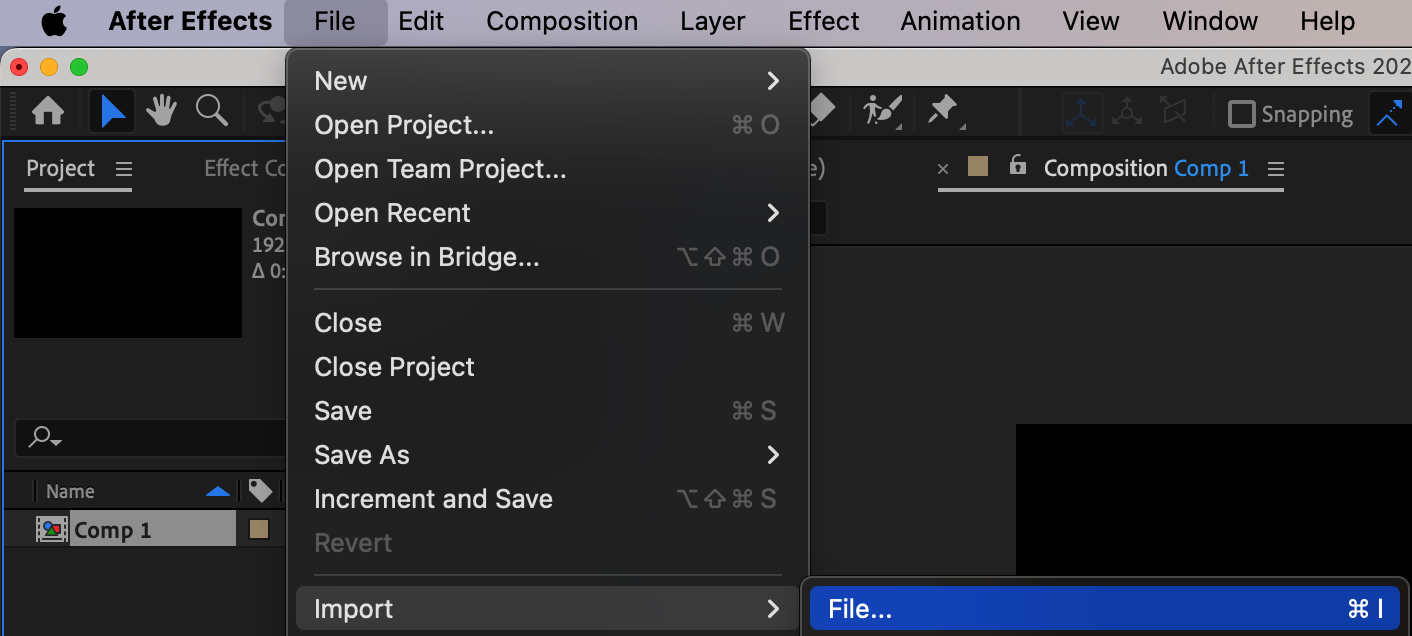1412x636 pixels.
Task: Click the World Axis Mode icon
Action: coord(1127,112)
